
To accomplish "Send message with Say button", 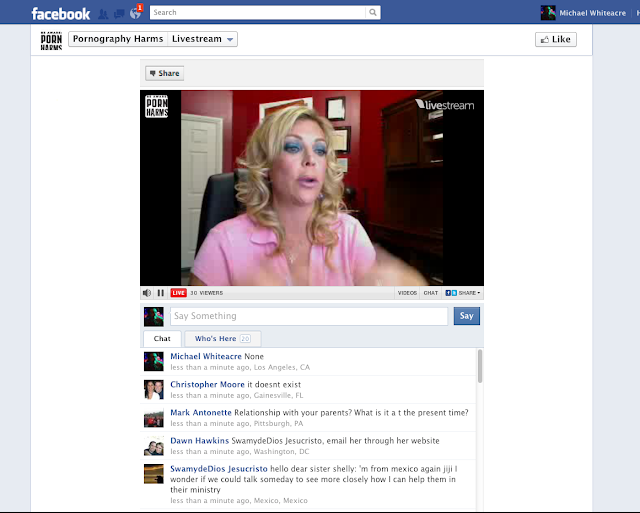I will coord(467,316).
